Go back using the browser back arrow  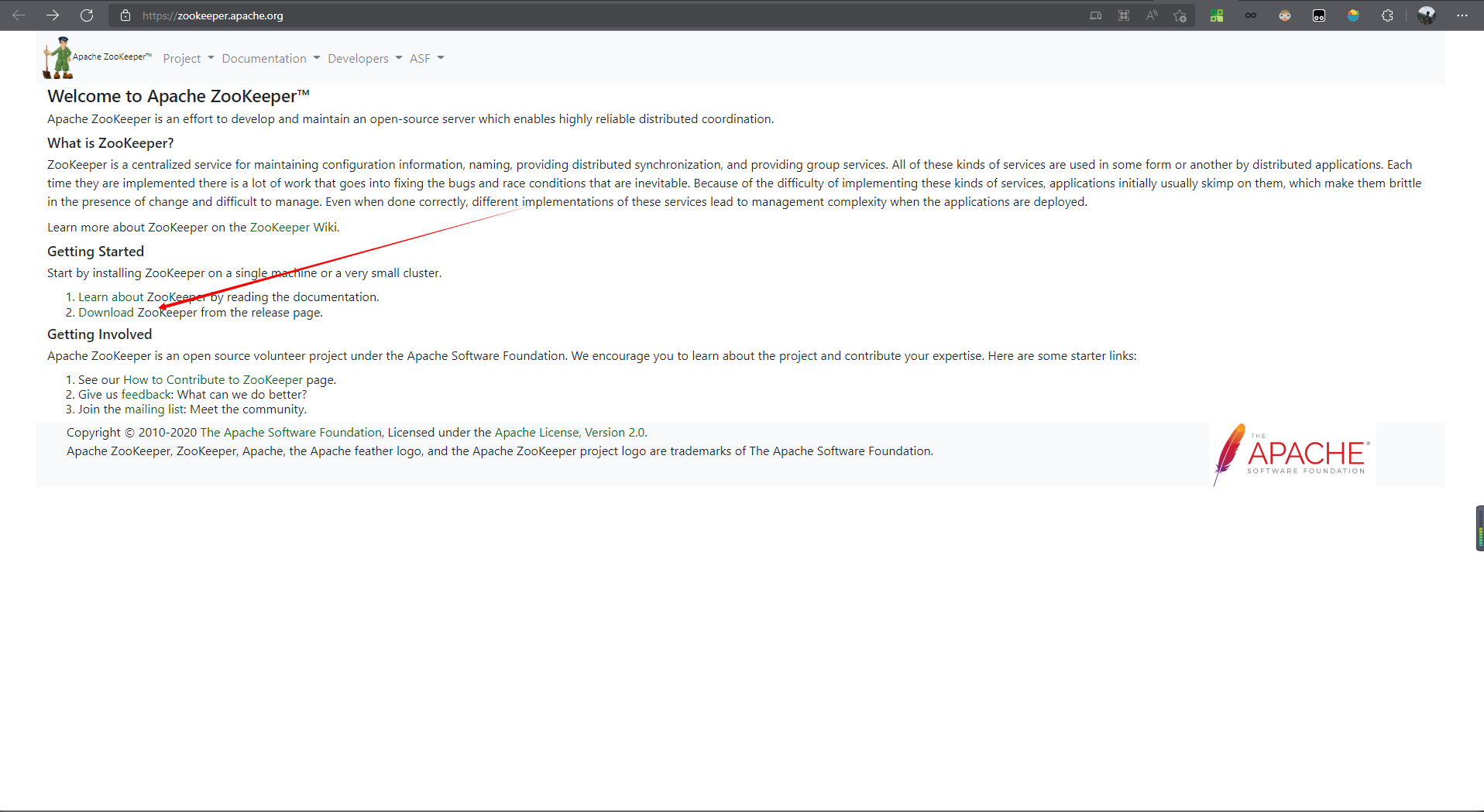[x=19, y=15]
